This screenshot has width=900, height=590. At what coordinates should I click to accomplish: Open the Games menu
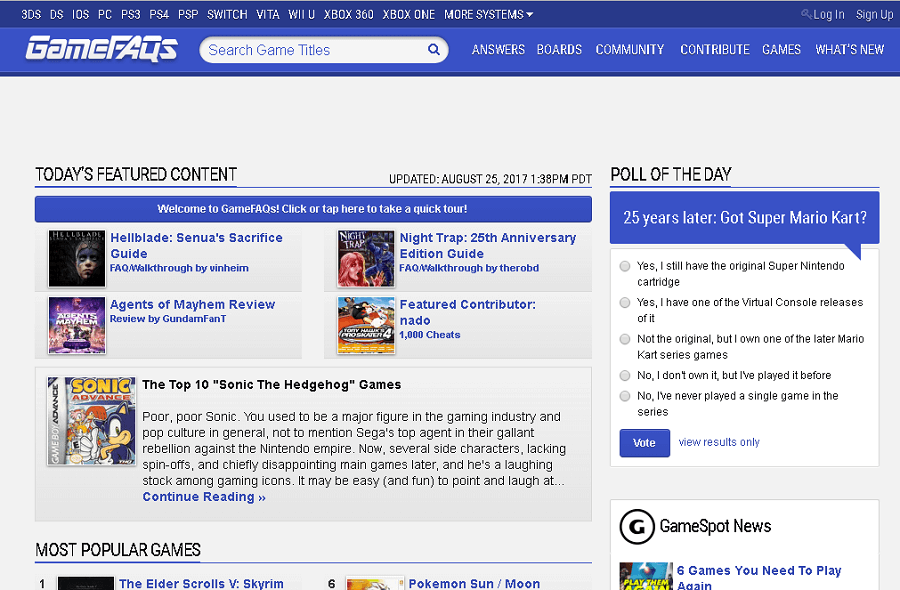pos(781,50)
